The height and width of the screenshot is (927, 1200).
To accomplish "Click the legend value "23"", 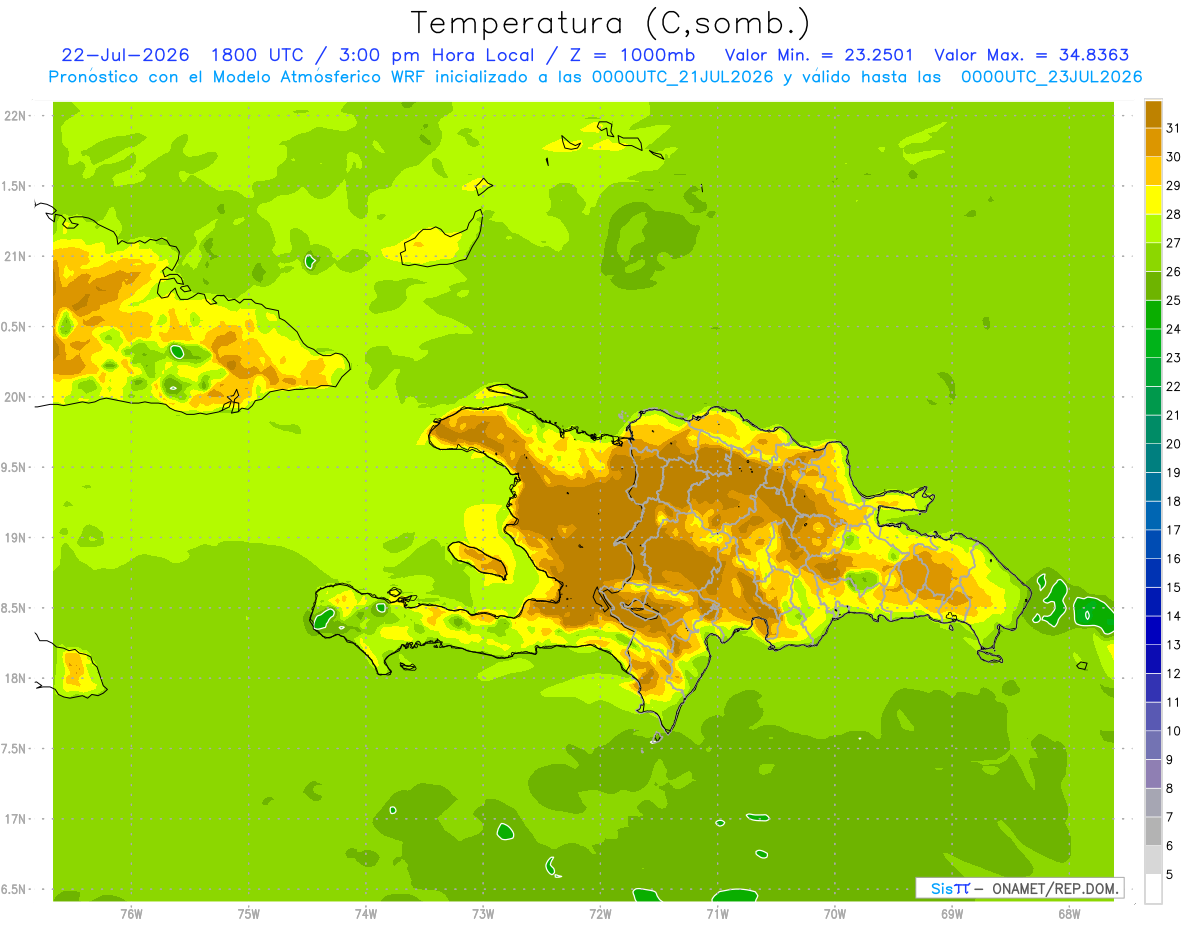I will pyautogui.click(x=1174, y=358).
